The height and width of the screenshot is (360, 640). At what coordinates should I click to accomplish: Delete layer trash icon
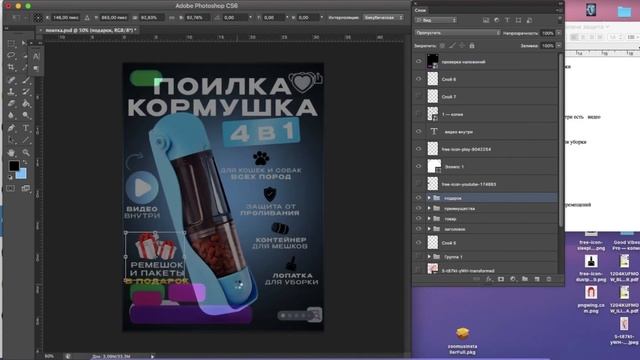tap(549, 279)
